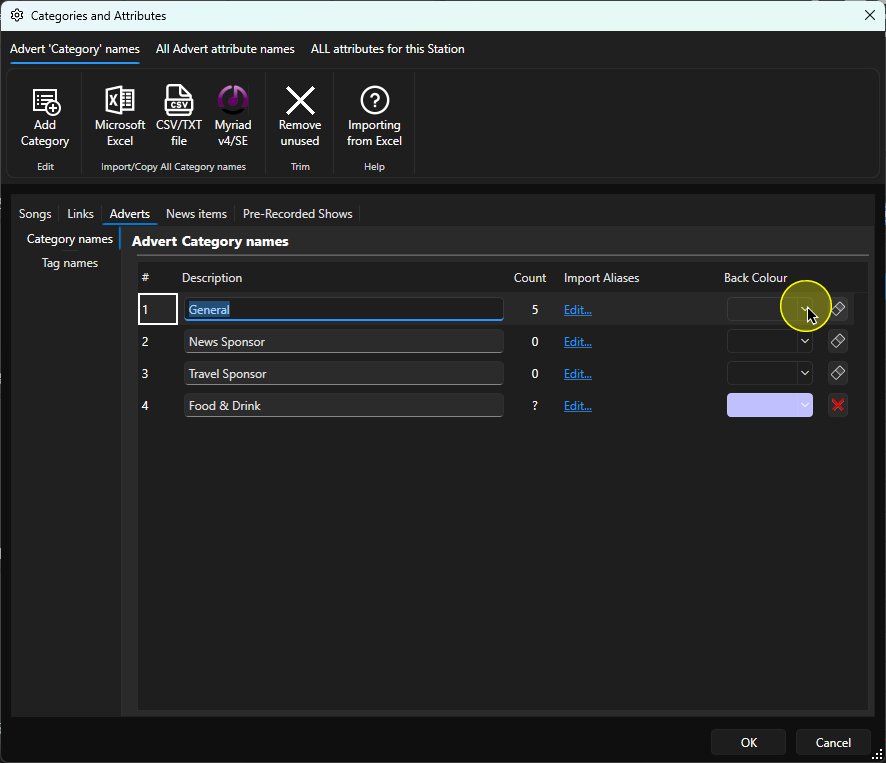
Task: Clear back colour for News Sponsor row
Action: [x=837, y=341]
